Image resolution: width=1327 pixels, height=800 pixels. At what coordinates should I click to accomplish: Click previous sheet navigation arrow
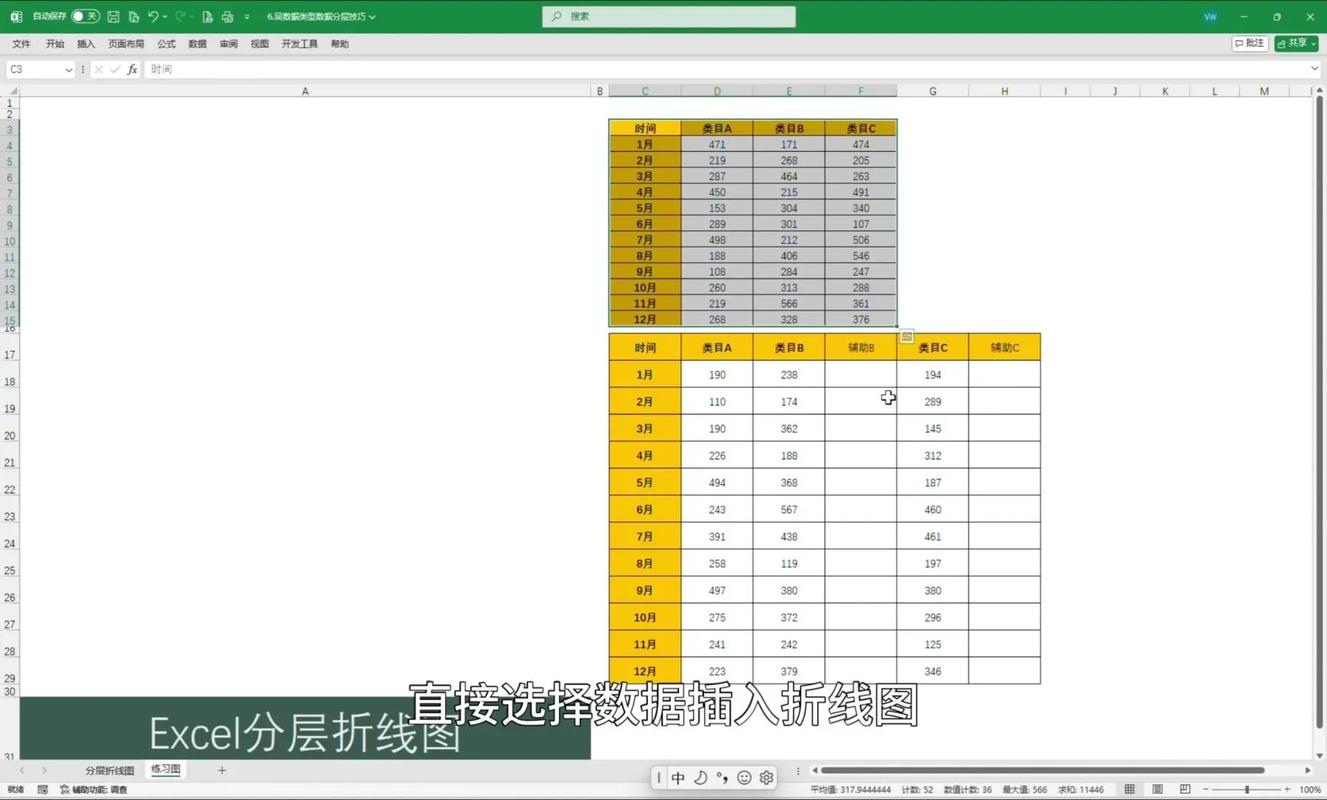point(21,770)
